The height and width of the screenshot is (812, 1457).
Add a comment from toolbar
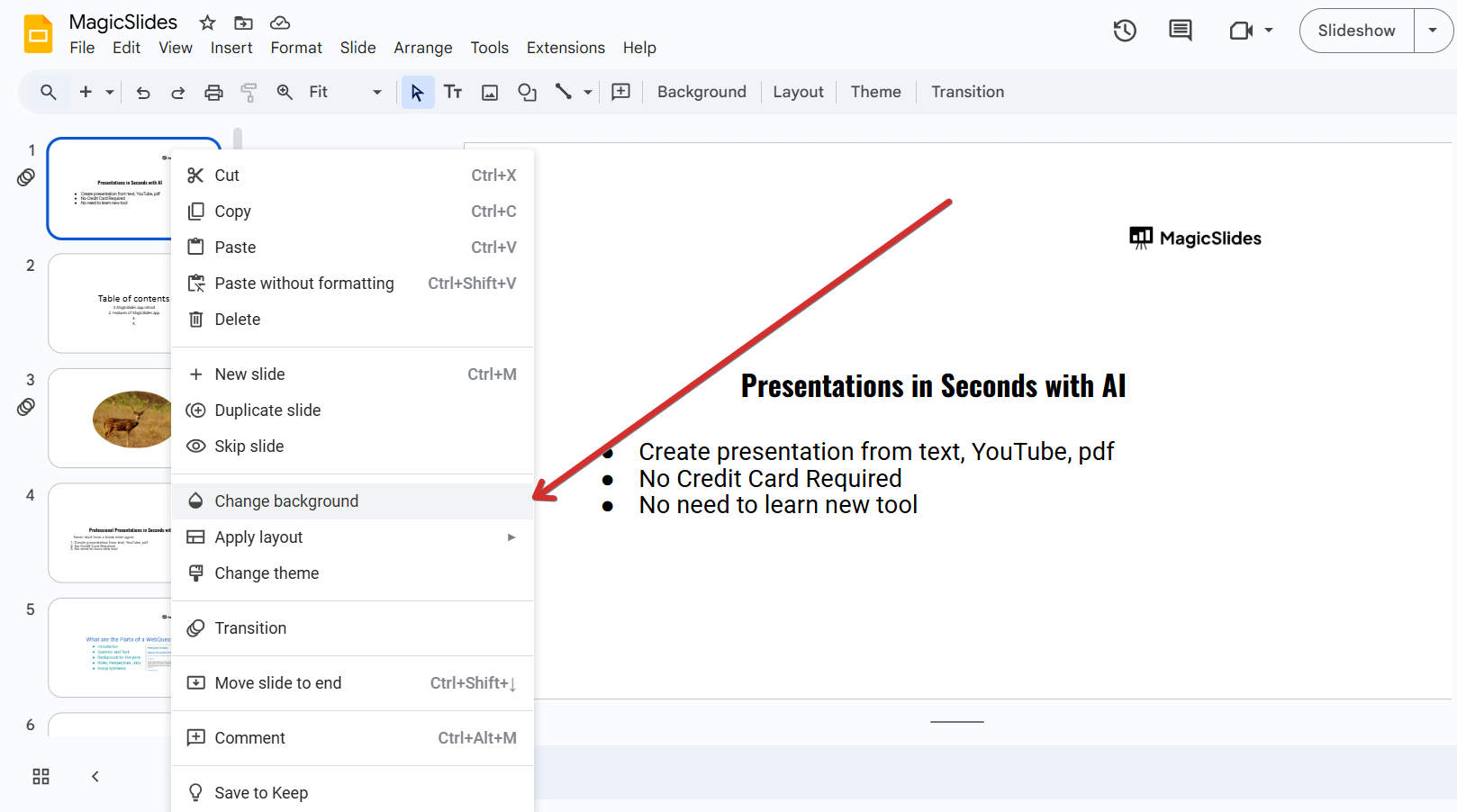621,92
